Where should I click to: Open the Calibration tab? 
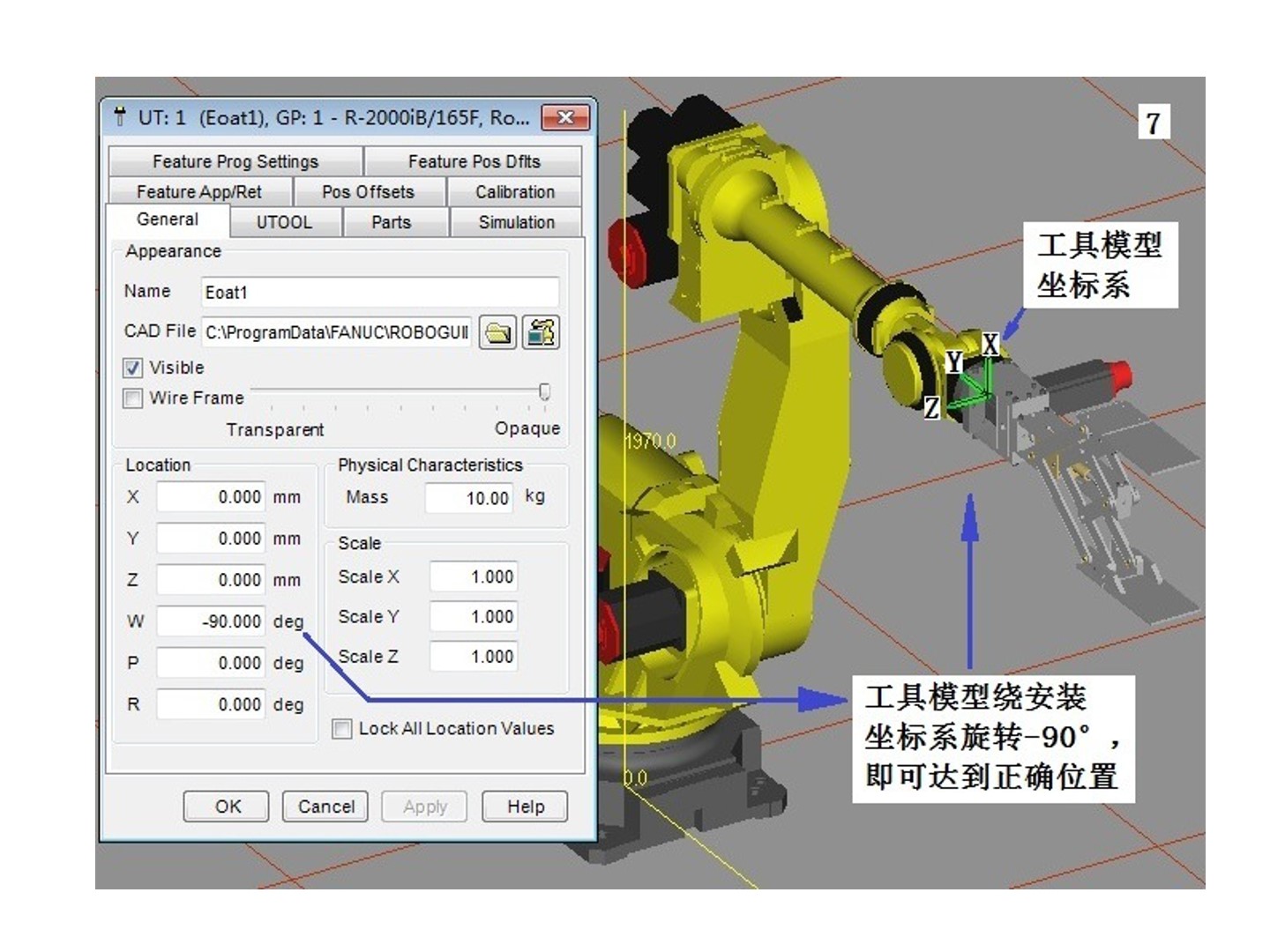(x=515, y=191)
